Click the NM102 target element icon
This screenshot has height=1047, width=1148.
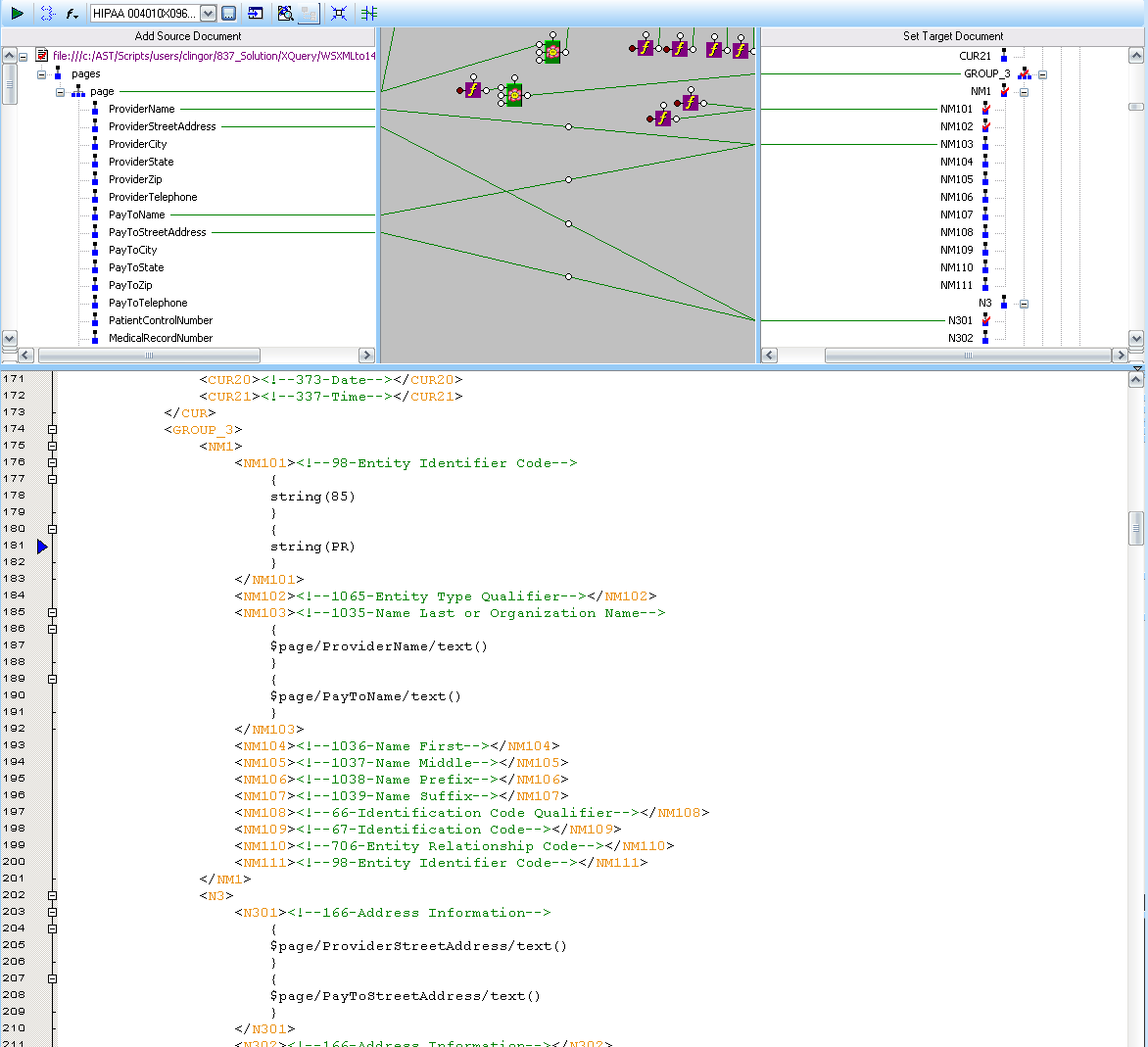[x=985, y=126]
